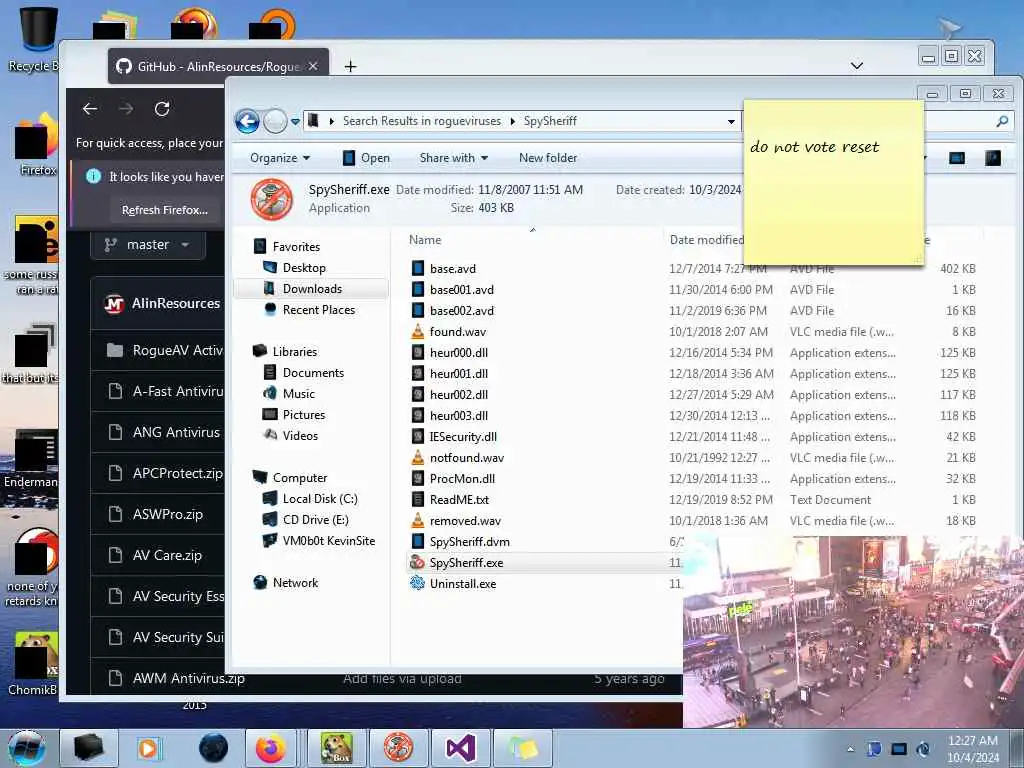Open recent locations dropdown beside the nav arrows
Screen dimensions: 1024x768
click(x=295, y=121)
